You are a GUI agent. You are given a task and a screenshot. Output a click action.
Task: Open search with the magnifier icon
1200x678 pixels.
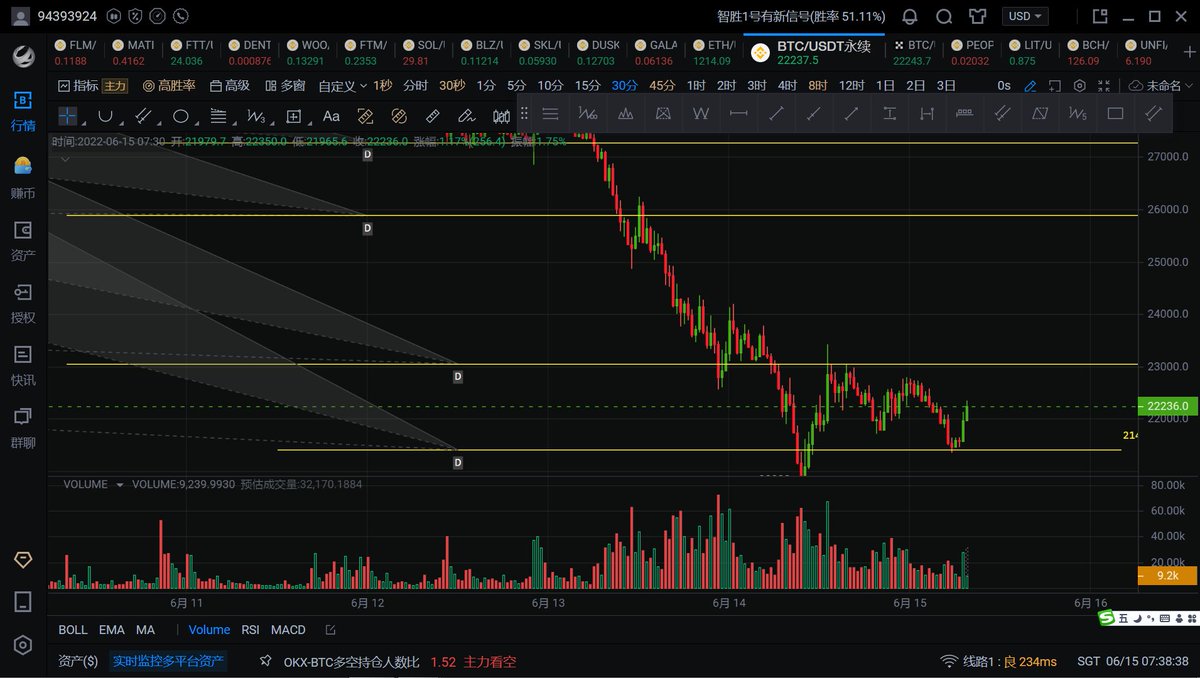click(944, 16)
